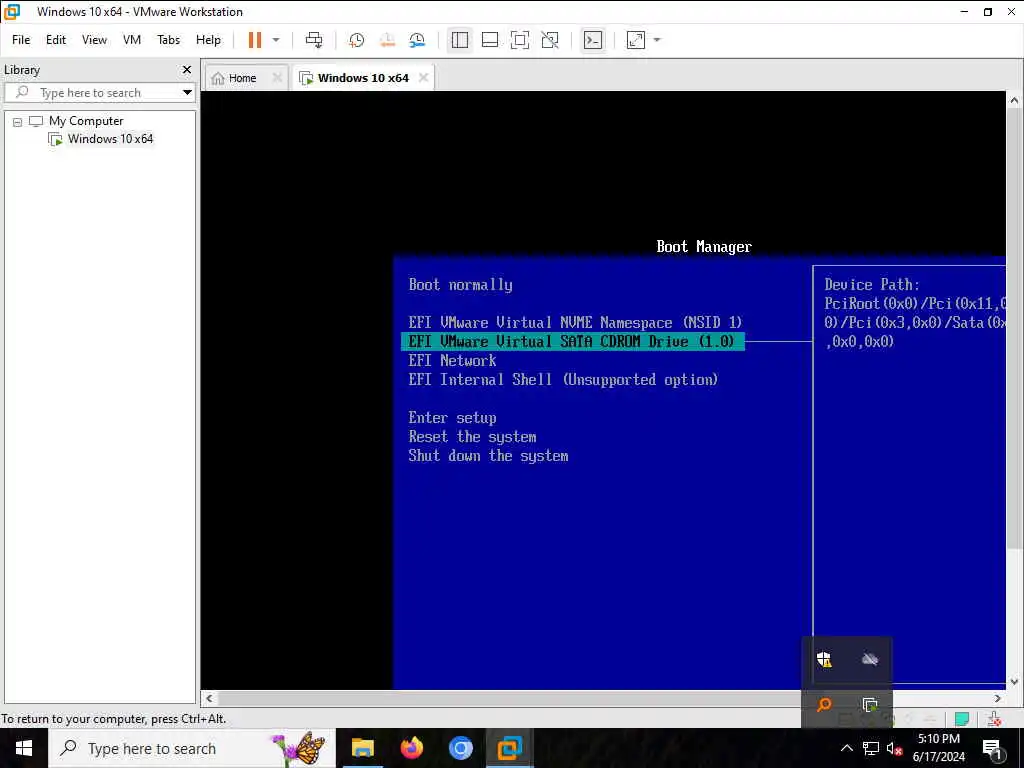The image size is (1024, 768).
Task: Select Shut down the system option
Action: click(488, 456)
